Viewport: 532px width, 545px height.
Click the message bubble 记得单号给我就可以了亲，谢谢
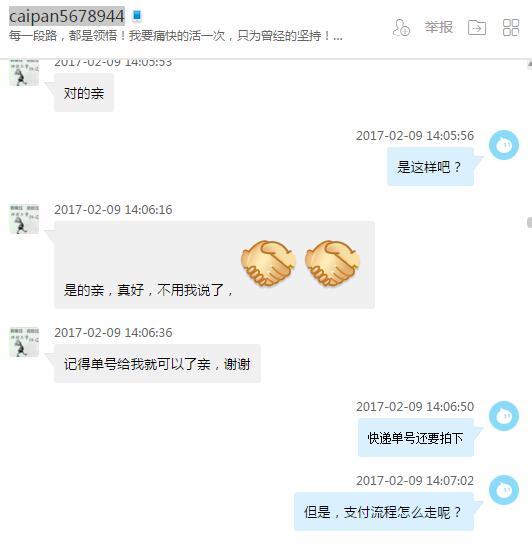coord(157,364)
